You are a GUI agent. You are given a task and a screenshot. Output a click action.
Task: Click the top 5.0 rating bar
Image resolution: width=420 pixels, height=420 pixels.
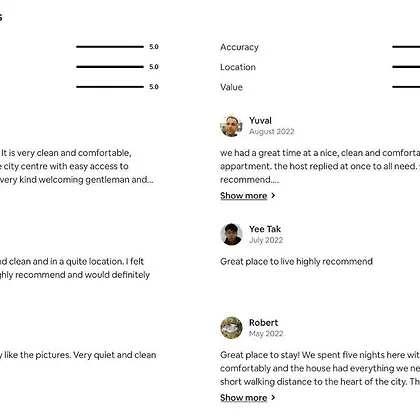[x=110, y=47]
